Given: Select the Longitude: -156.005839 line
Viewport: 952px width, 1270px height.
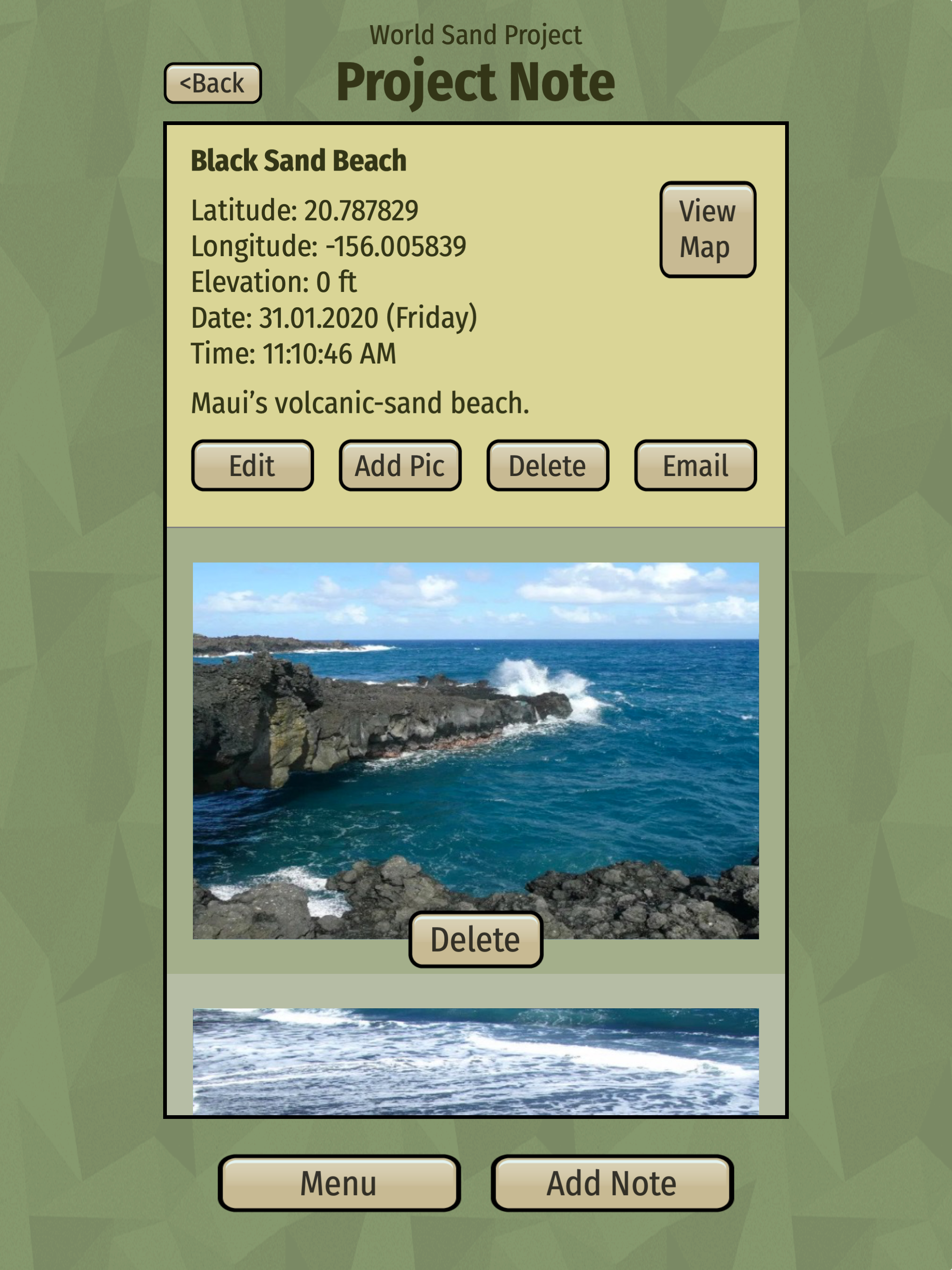Looking at the screenshot, I should 329,246.
